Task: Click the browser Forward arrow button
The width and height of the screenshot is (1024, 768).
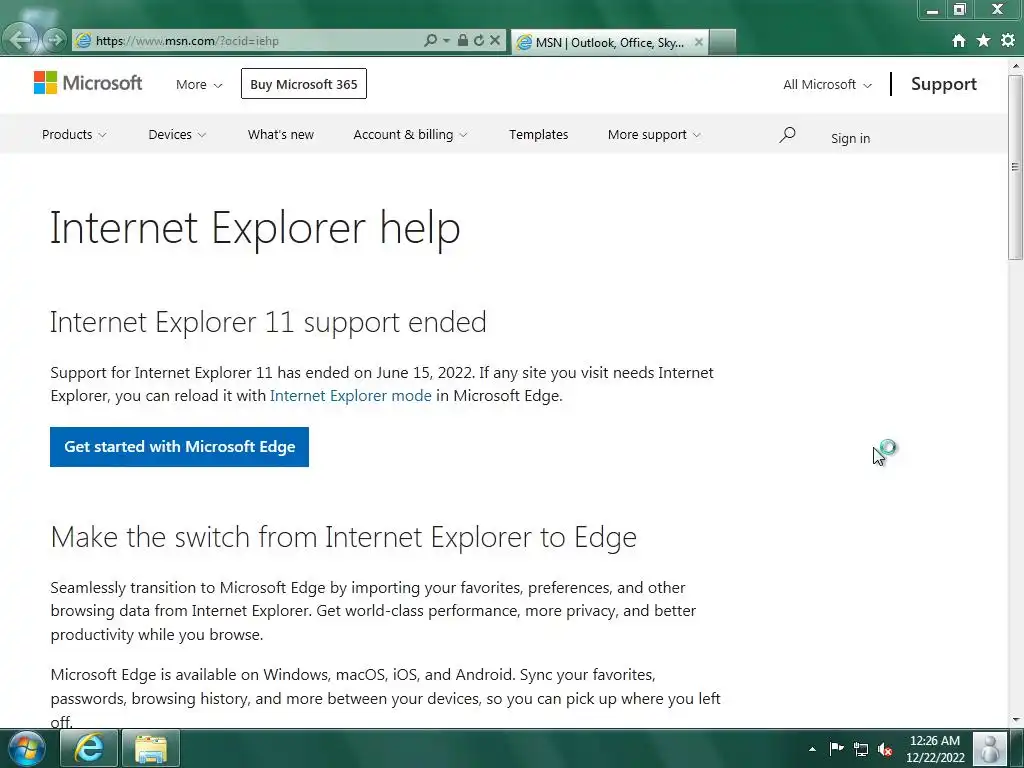Action: tap(56, 40)
